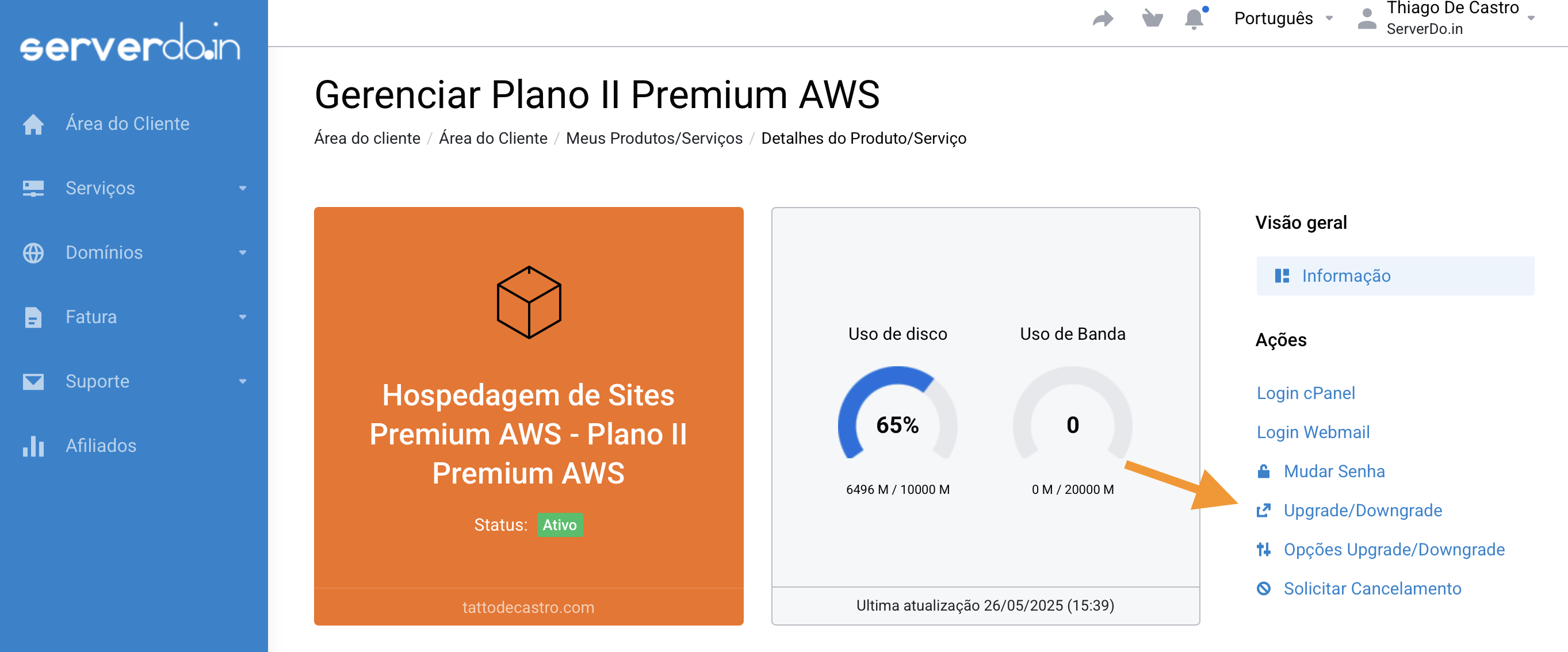Open the Português language dropdown
This screenshot has width=1568, height=652.
point(1283,18)
